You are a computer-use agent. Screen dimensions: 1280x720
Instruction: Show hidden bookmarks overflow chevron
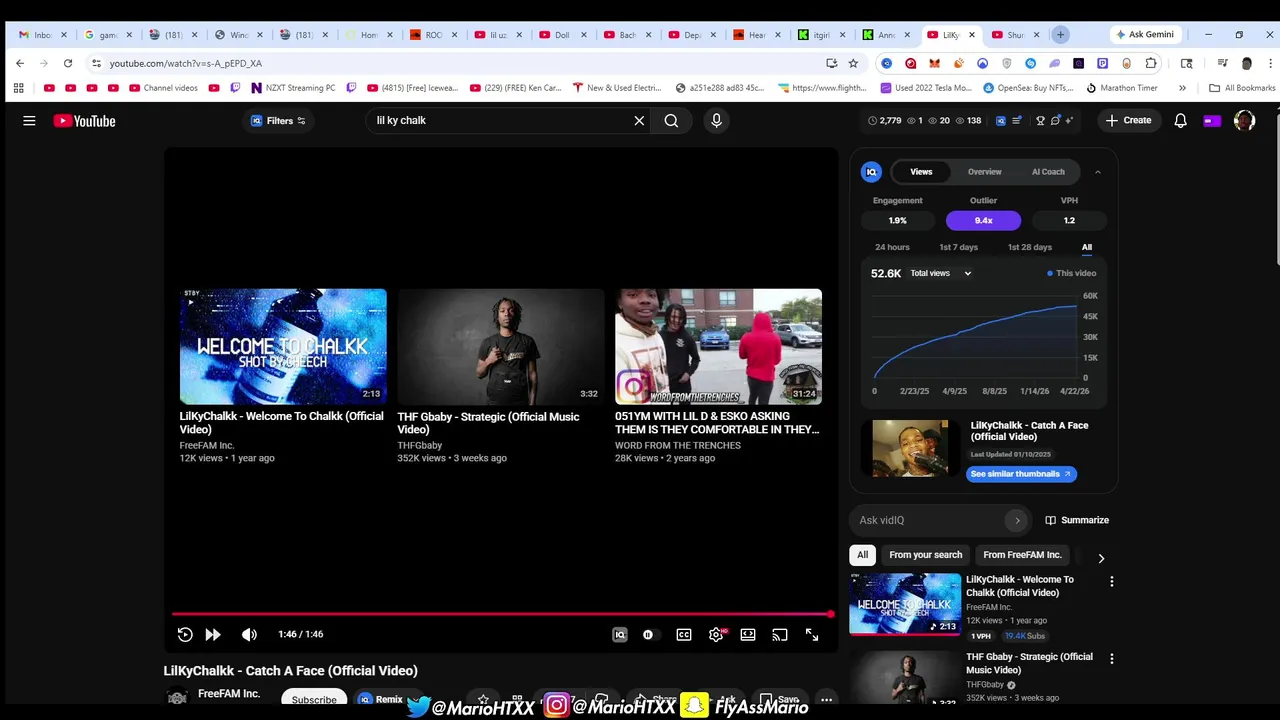coord(1182,88)
